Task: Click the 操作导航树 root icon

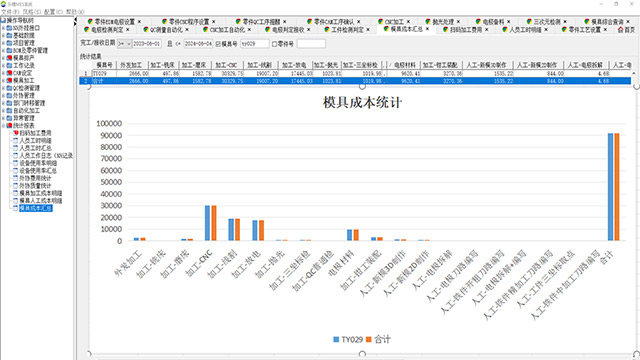Action: point(3,20)
